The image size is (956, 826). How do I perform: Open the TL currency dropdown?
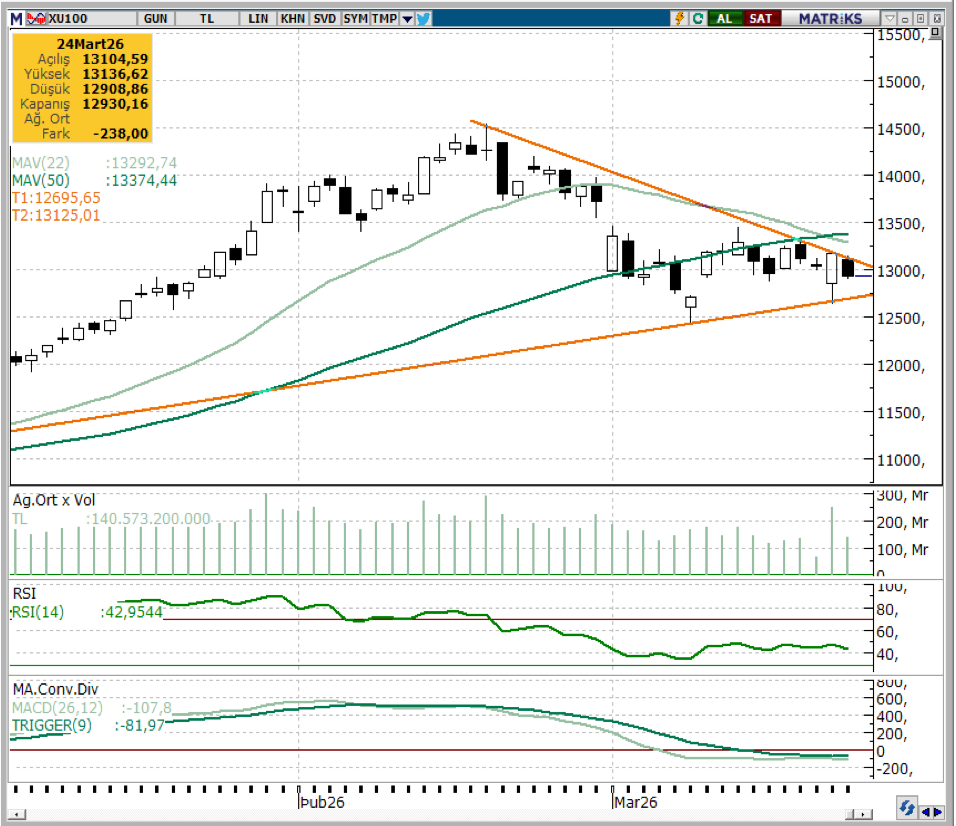(207, 18)
